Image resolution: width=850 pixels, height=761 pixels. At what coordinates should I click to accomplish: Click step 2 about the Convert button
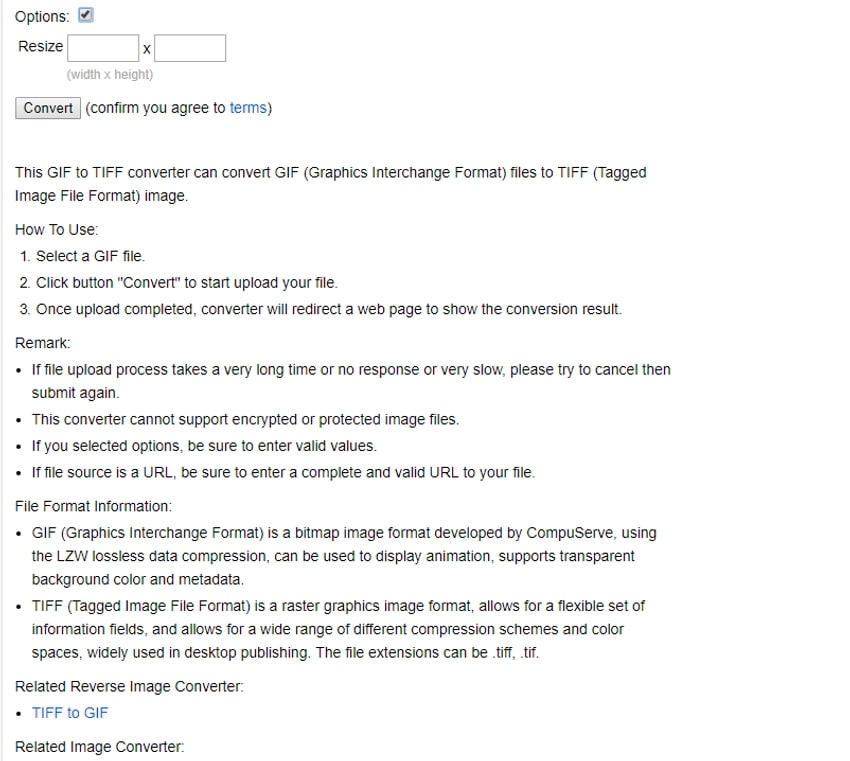pyautogui.click(x=187, y=282)
